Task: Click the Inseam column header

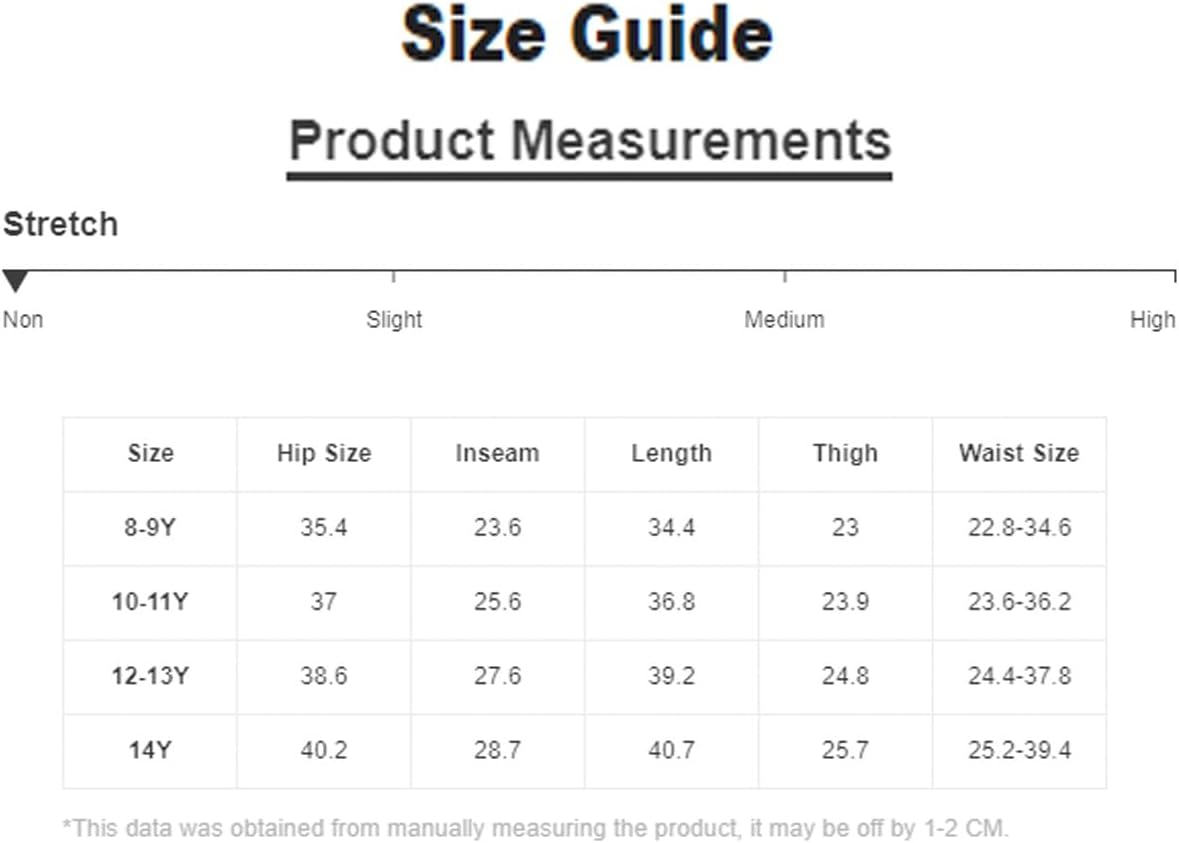Action: click(x=498, y=453)
